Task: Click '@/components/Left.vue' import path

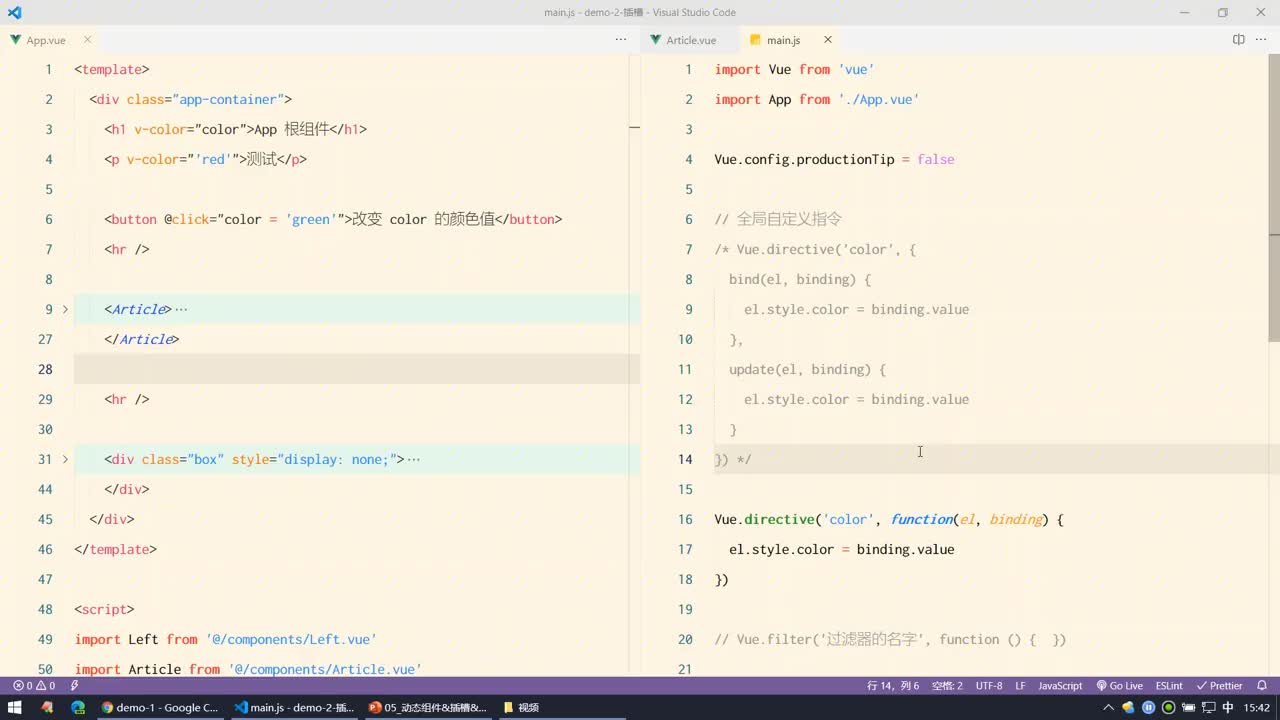Action: (290, 640)
